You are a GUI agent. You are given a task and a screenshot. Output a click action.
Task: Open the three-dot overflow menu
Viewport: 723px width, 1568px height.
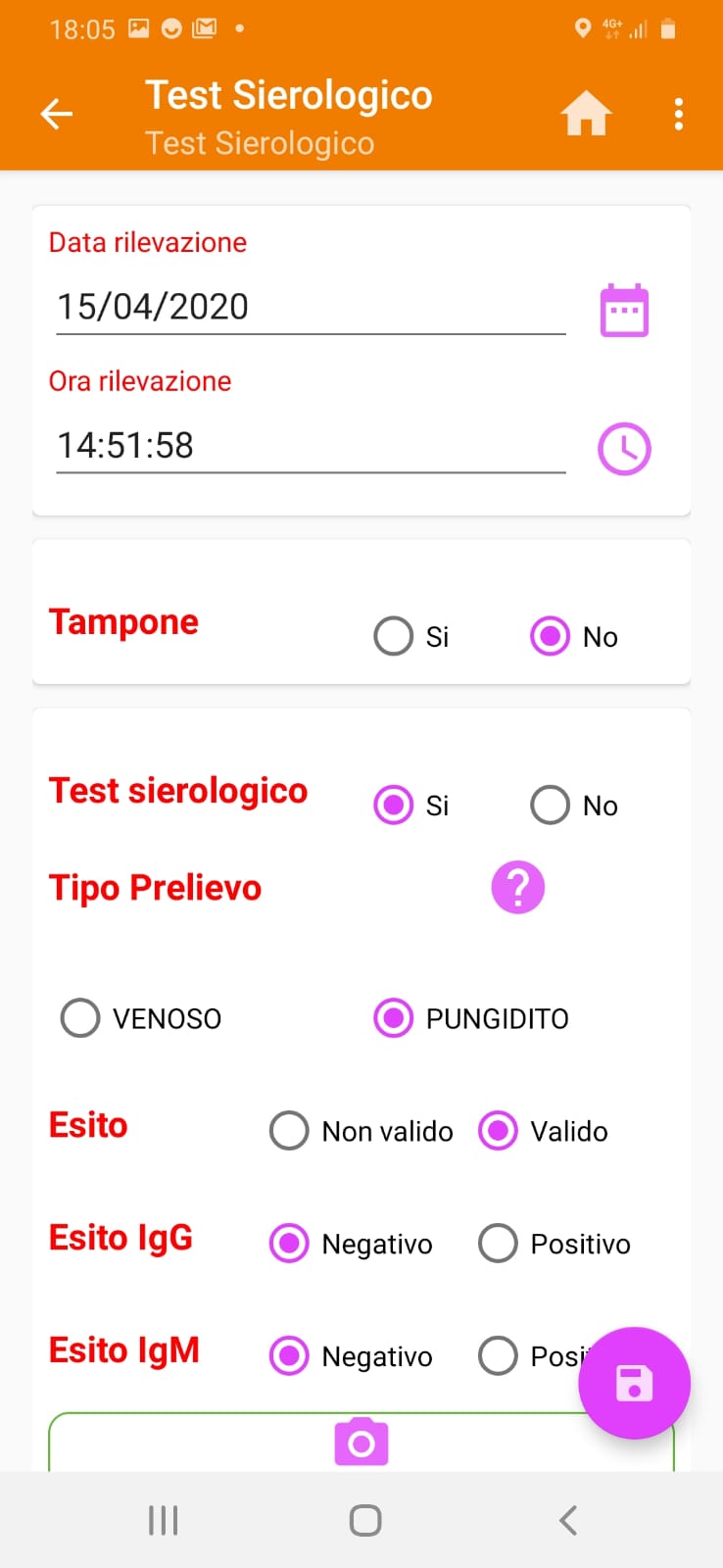[x=678, y=115]
